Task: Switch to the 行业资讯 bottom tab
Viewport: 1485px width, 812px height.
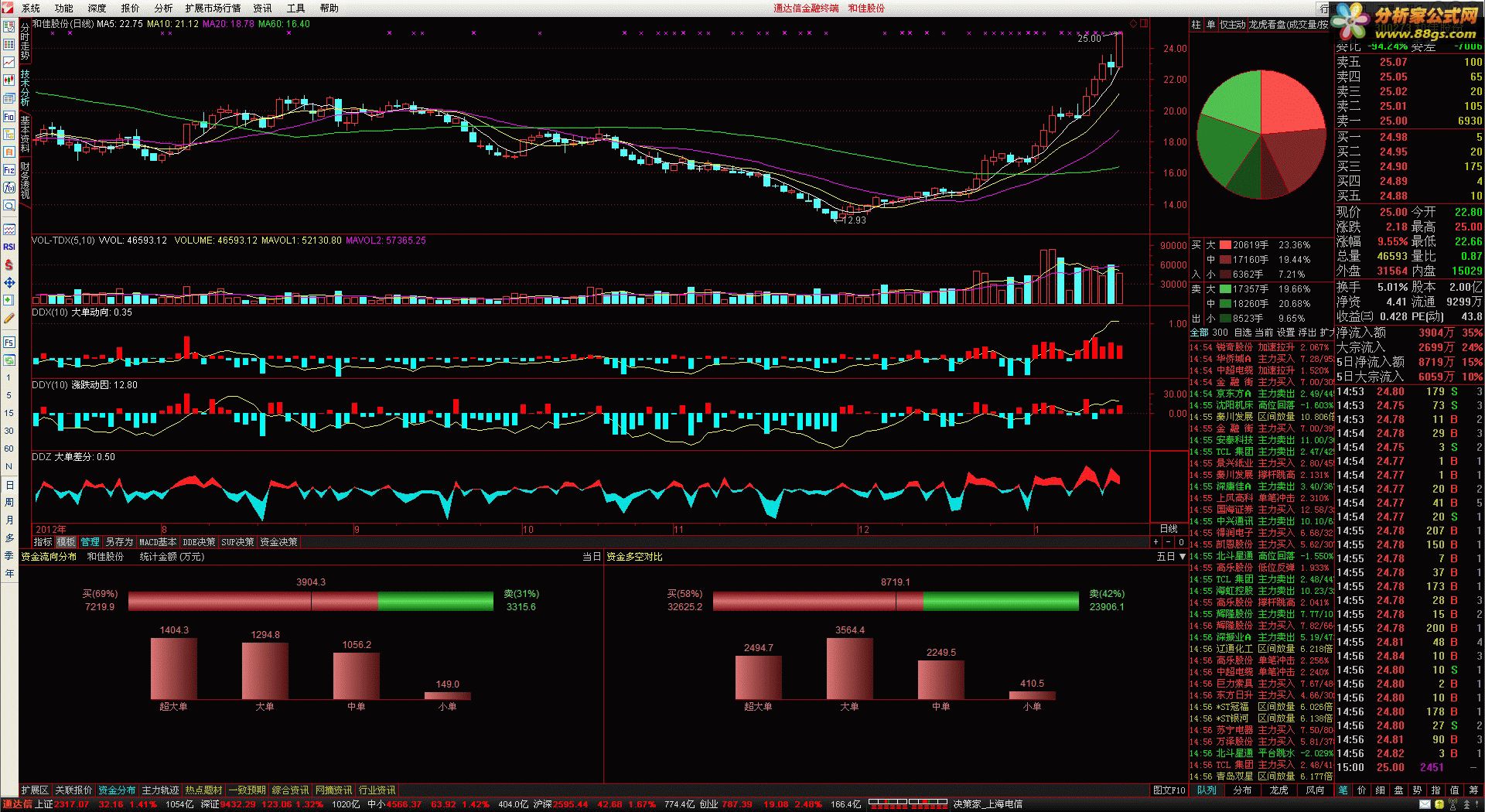Action: (x=377, y=790)
